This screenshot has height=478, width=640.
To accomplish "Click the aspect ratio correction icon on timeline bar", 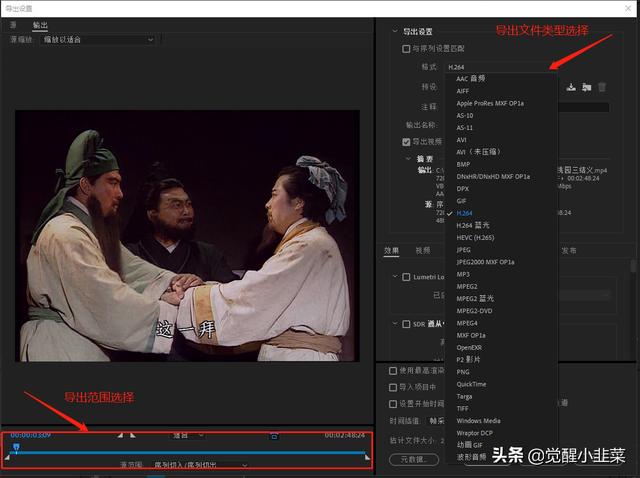I will coord(274,436).
